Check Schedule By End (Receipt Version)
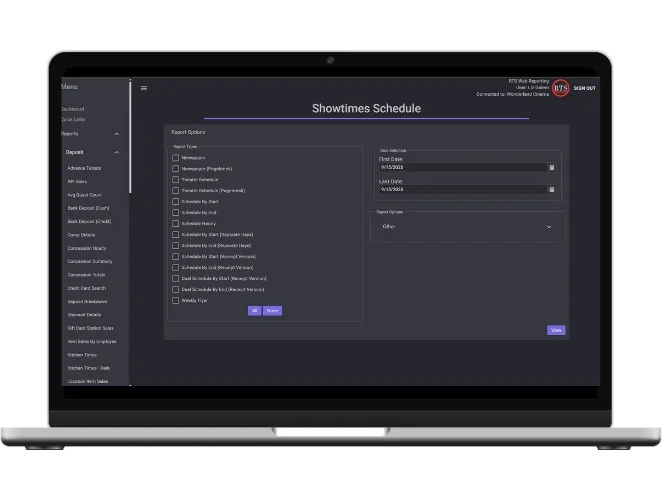 point(176,267)
